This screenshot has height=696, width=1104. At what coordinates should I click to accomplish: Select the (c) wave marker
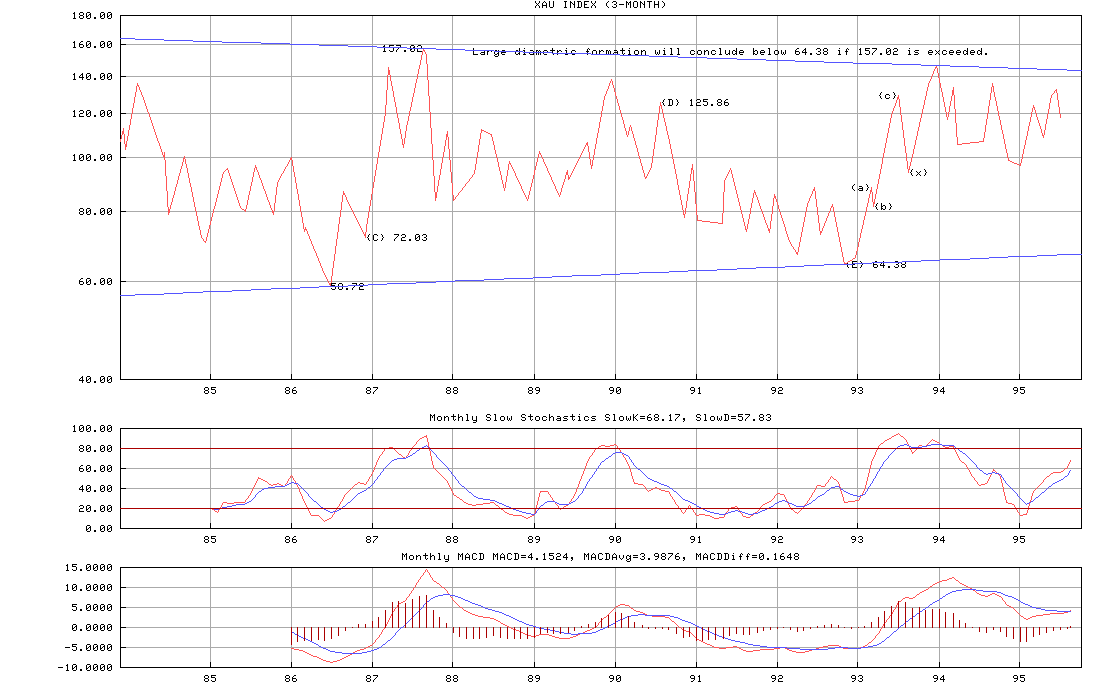(887, 96)
